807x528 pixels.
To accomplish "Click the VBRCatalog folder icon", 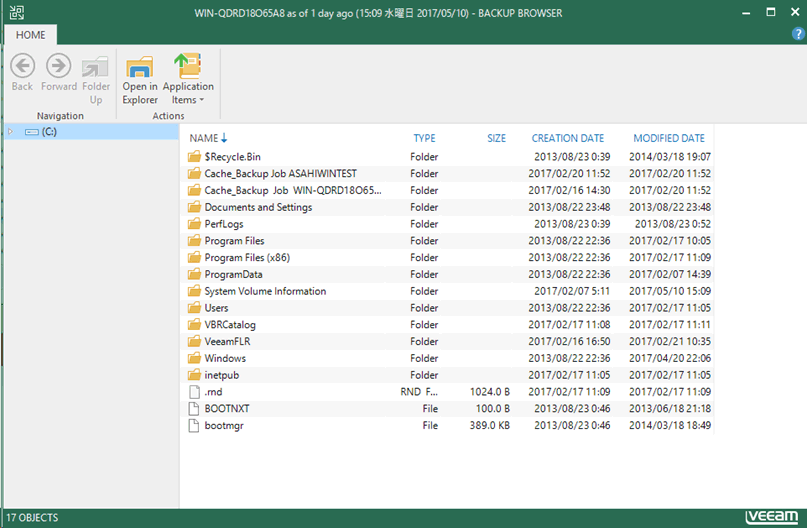I will (x=194, y=325).
